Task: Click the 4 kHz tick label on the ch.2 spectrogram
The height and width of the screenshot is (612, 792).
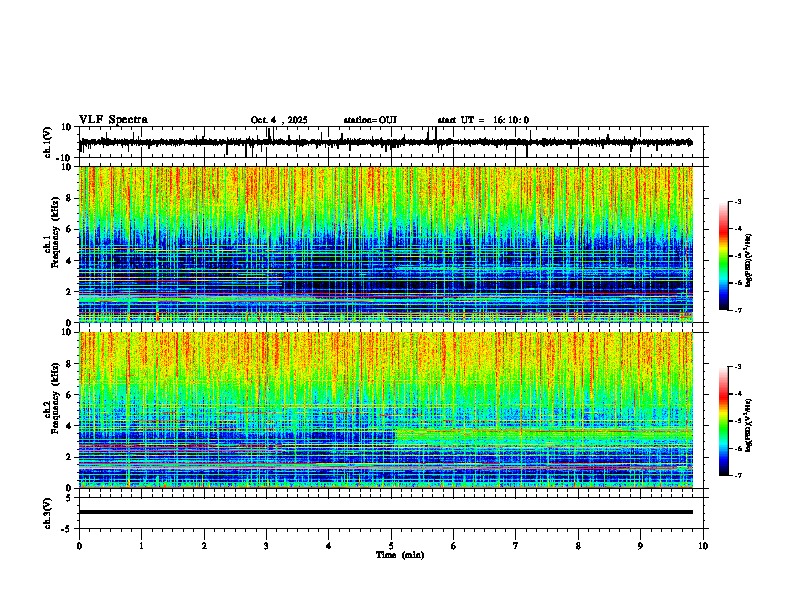Action: point(70,426)
